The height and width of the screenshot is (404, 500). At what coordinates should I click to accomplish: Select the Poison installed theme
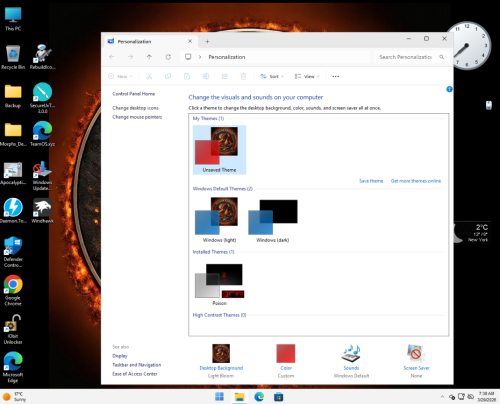pyautogui.click(x=219, y=284)
